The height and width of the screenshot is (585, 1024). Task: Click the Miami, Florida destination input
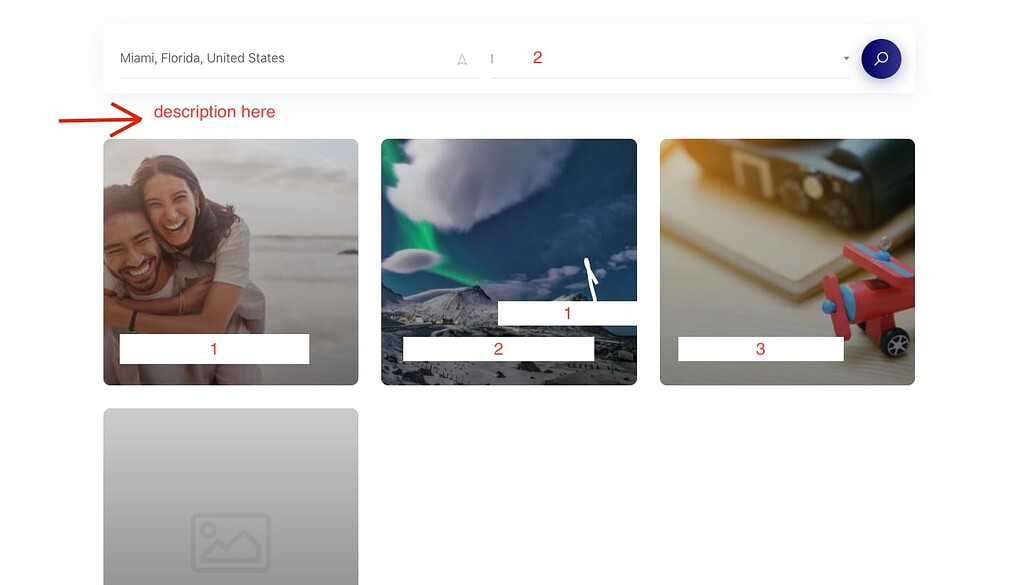[250, 58]
